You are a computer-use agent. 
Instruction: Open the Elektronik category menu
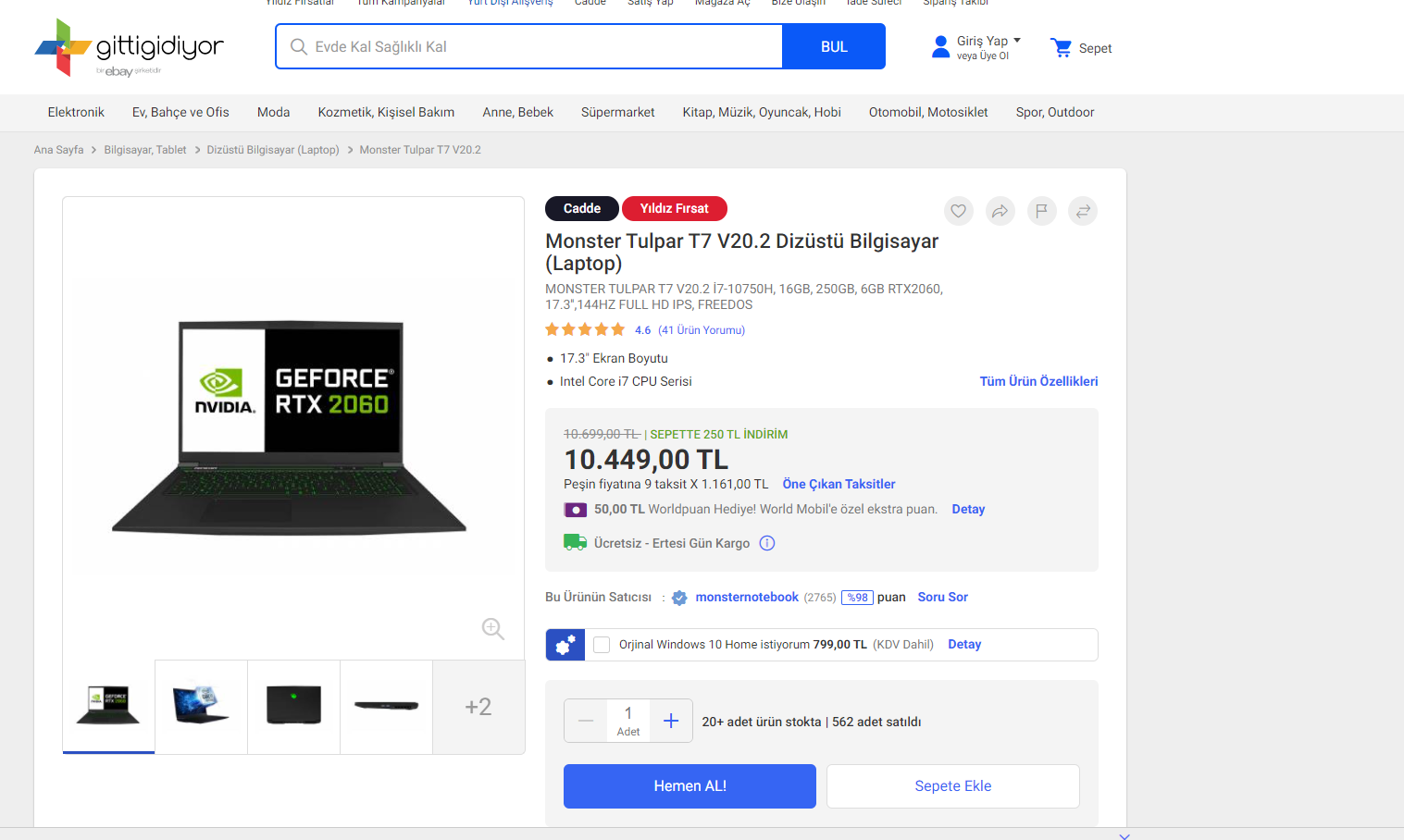pyautogui.click(x=76, y=112)
